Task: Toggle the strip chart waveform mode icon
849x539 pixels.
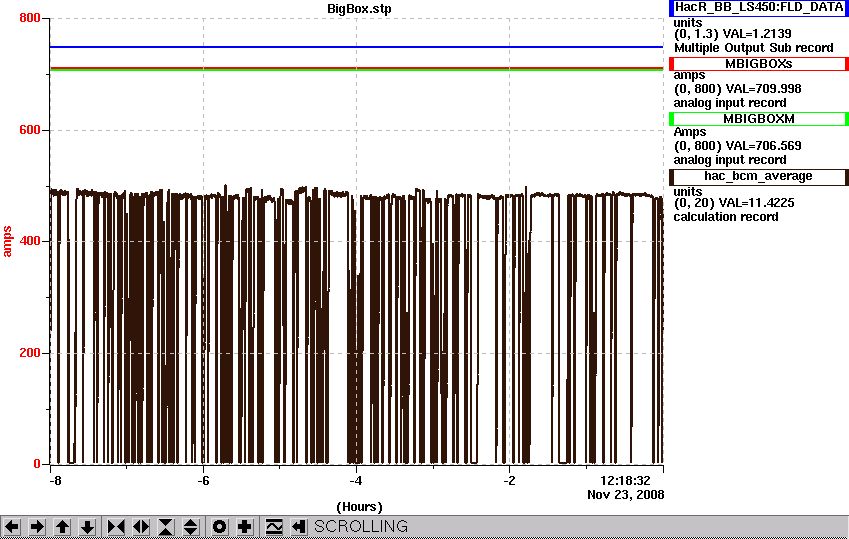Action: pyautogui.click(x=273, y=527)
